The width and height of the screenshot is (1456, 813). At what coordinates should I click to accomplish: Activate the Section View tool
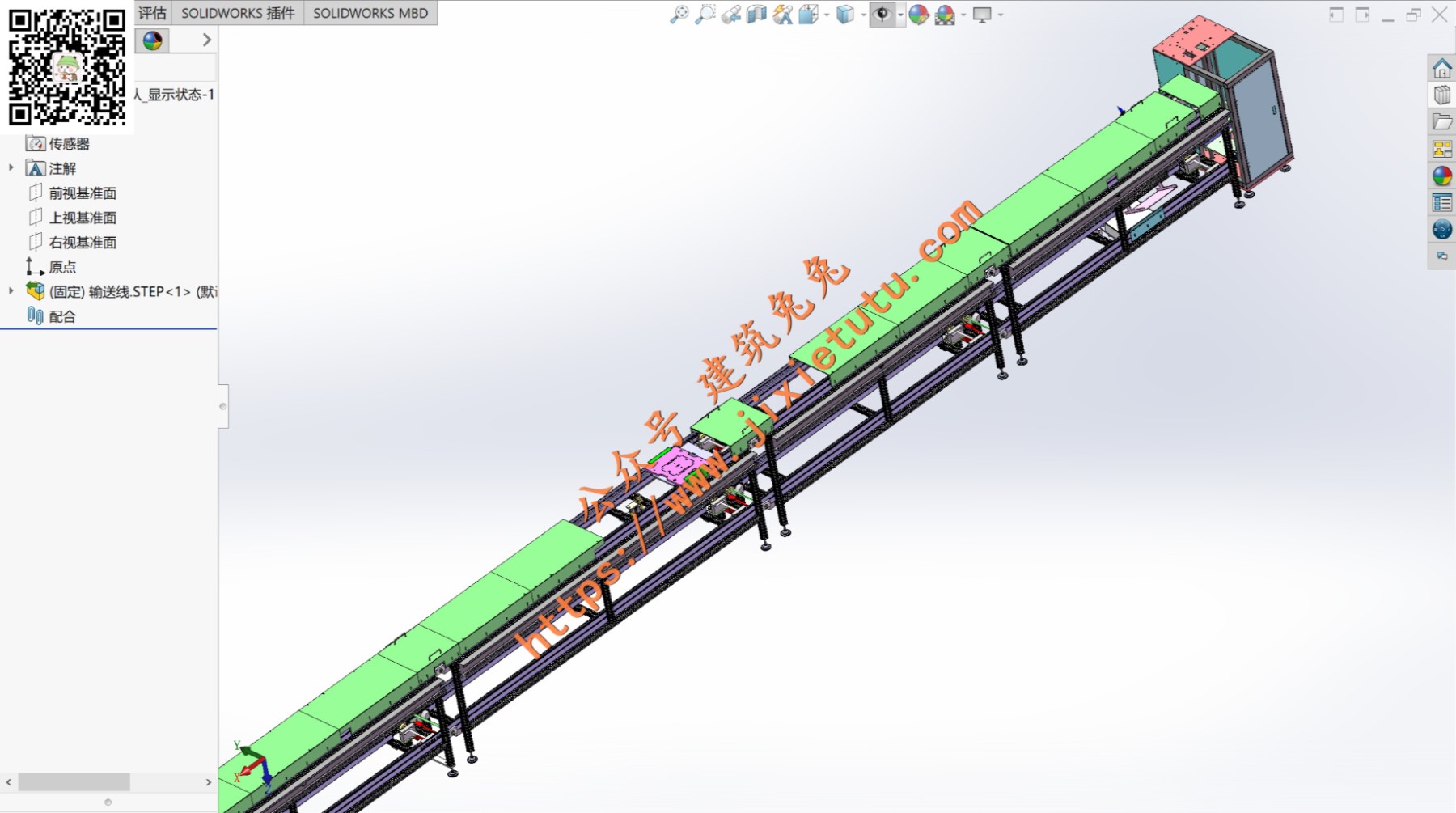tap(756, 15)
